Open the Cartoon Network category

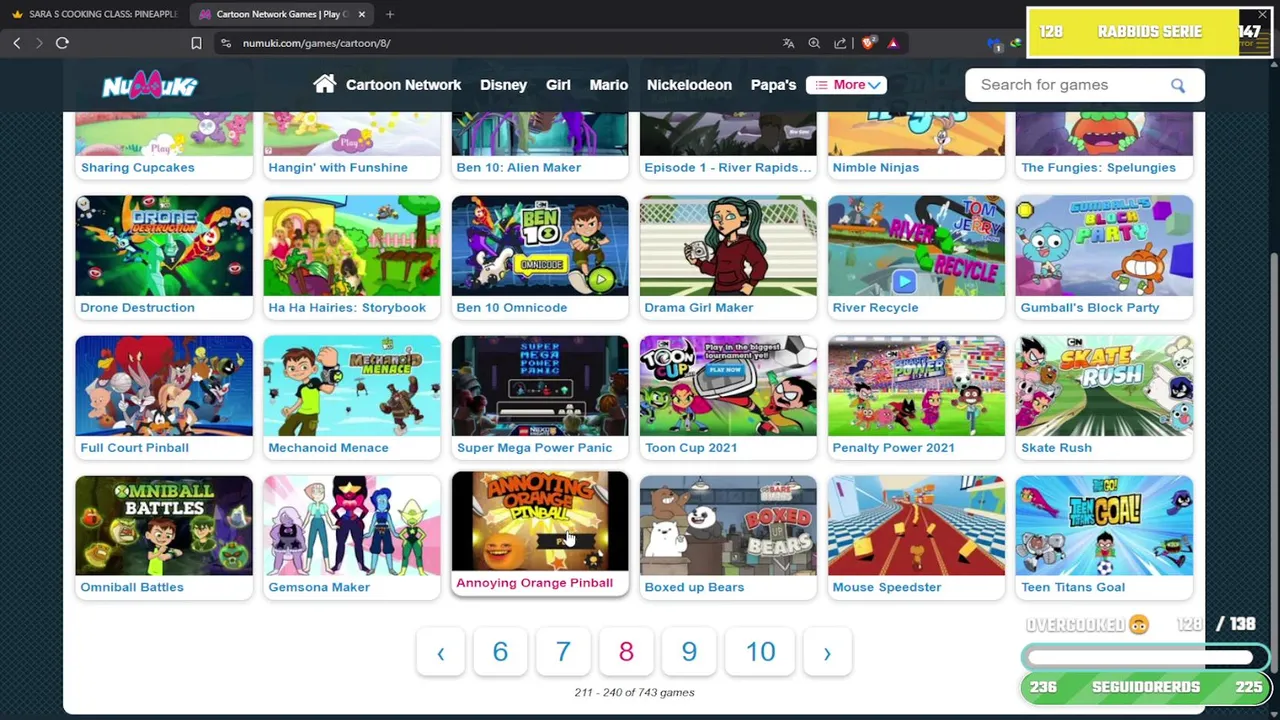[x=403, y=85]
